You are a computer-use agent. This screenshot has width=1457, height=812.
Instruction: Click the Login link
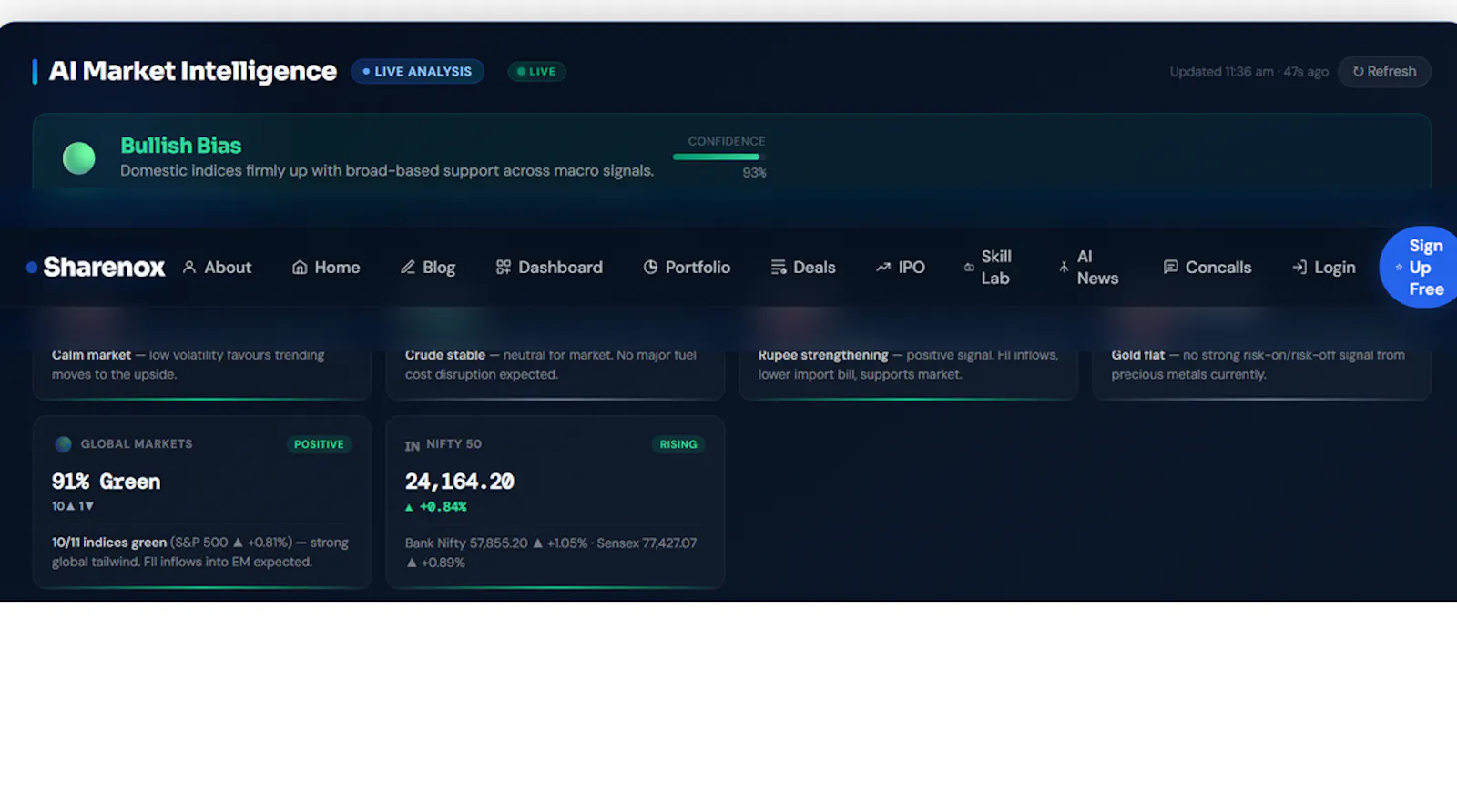(1334, 267)
